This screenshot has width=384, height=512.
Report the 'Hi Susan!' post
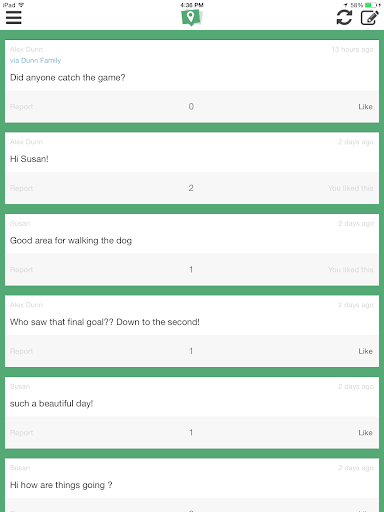point(21,188)
